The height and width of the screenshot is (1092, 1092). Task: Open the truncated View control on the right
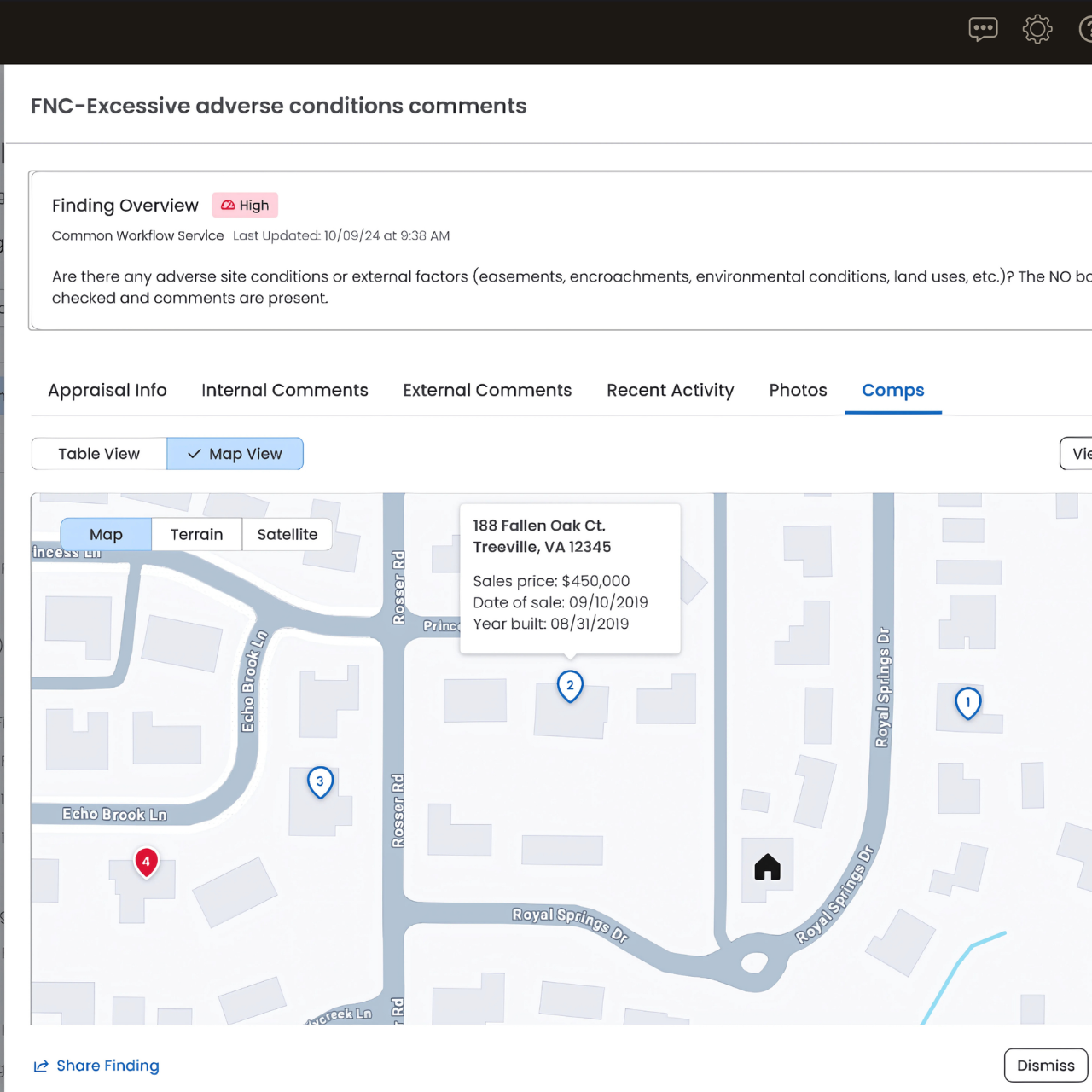click(x=1077, y=453)
